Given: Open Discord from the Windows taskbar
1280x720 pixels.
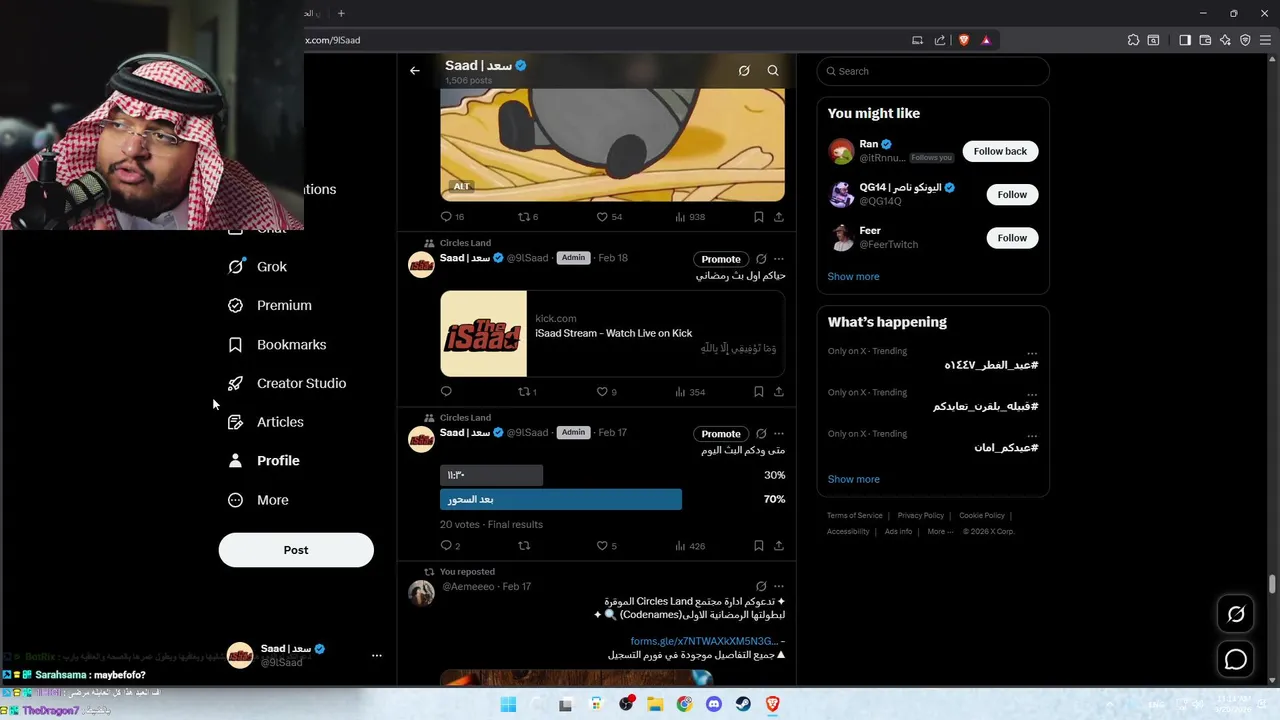Looking at the screenshot, I should coord(713,704).
